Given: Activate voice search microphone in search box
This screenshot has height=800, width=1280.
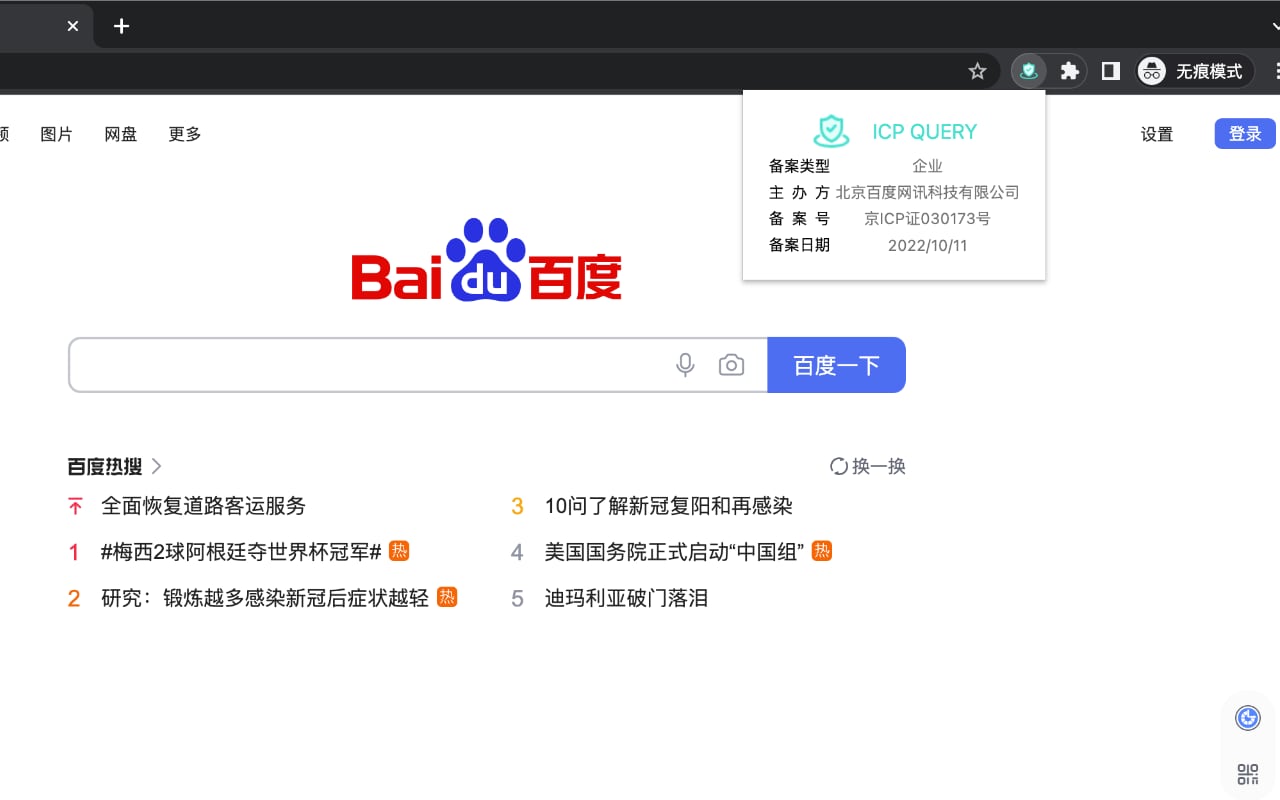Looking at the screenshot, I should pyautogui.click(x=685, y=364).
